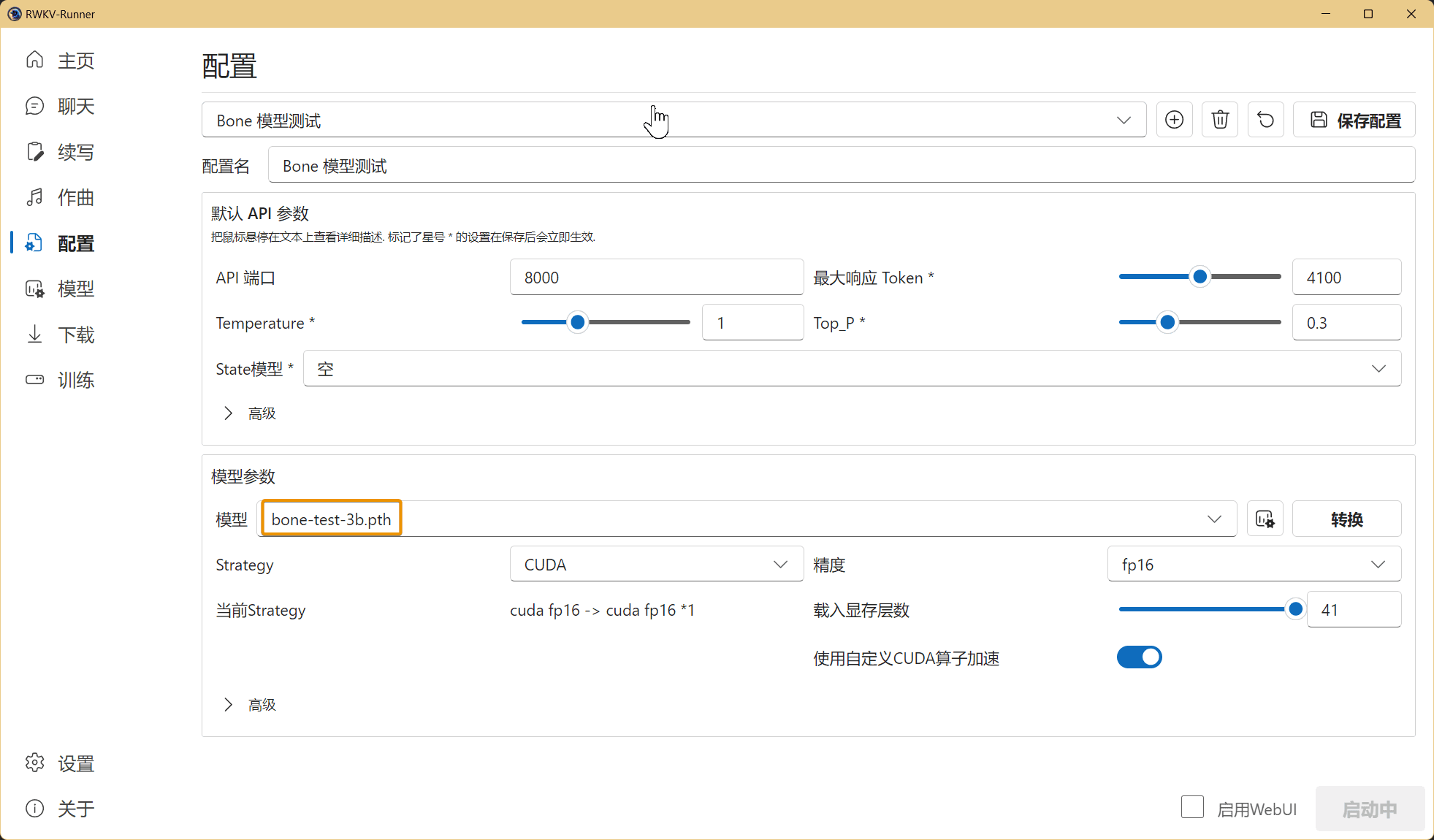The width and height of the screenshot is (1434, 840).
Task: Click the models icon in sidebar
Action: tap(34, 289)
